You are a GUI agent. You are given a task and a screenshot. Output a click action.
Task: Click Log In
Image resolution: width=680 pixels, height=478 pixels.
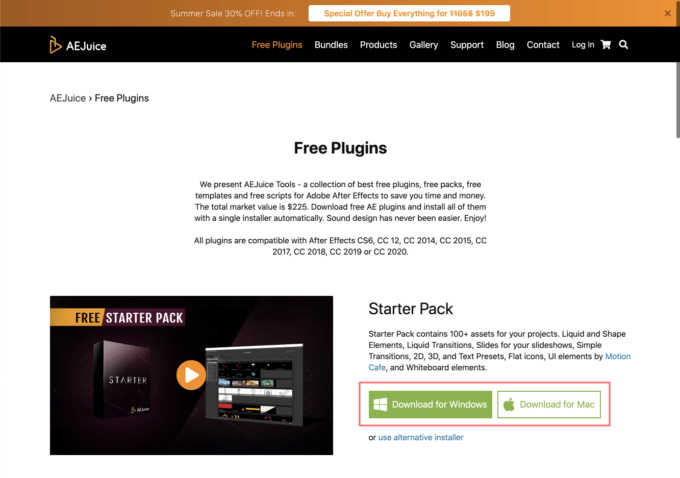click(x=582, y=45)
